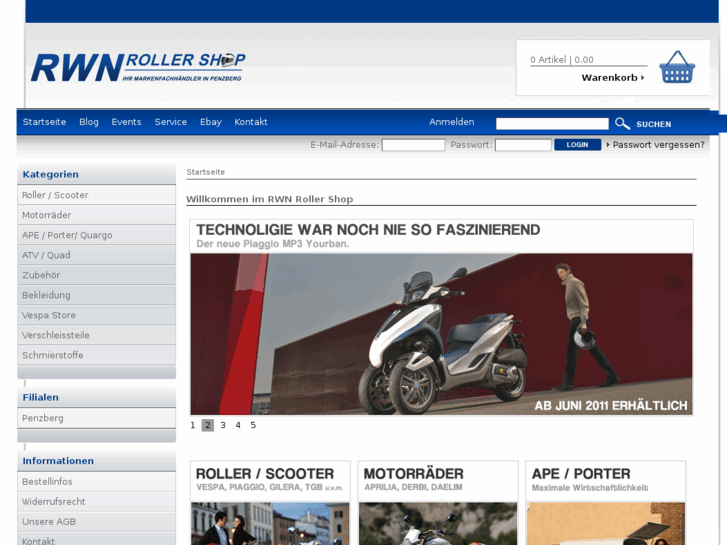The height and width of the screenshot is (545, 727).
Task: Click the arrow before Passwort vergessen
Action: coord(608,145)
